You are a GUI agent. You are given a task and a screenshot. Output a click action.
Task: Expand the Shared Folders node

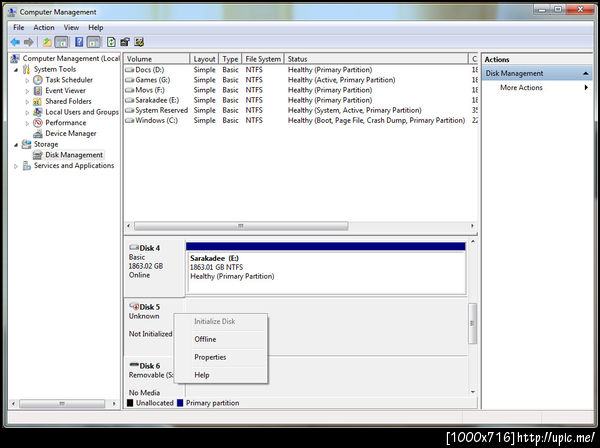click(27, 102)
